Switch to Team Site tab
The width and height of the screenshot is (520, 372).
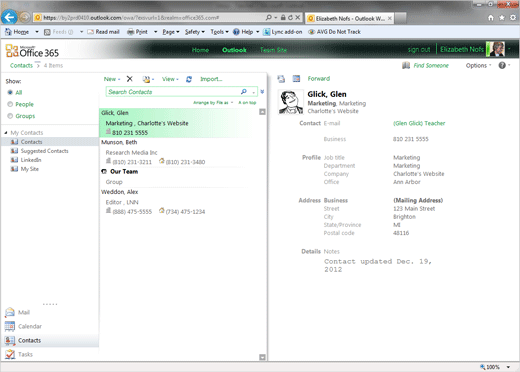point(273,50)
